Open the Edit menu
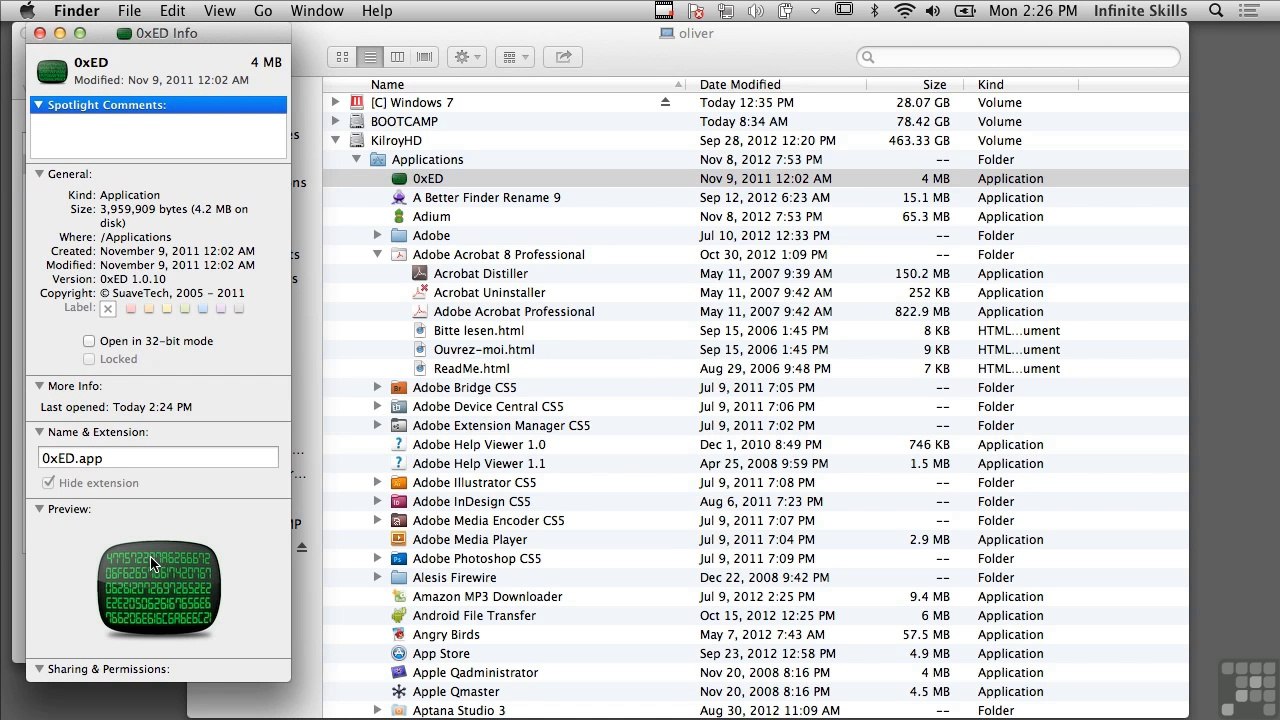Viewport: 1280px width, 720px height. tap(172, 11)
